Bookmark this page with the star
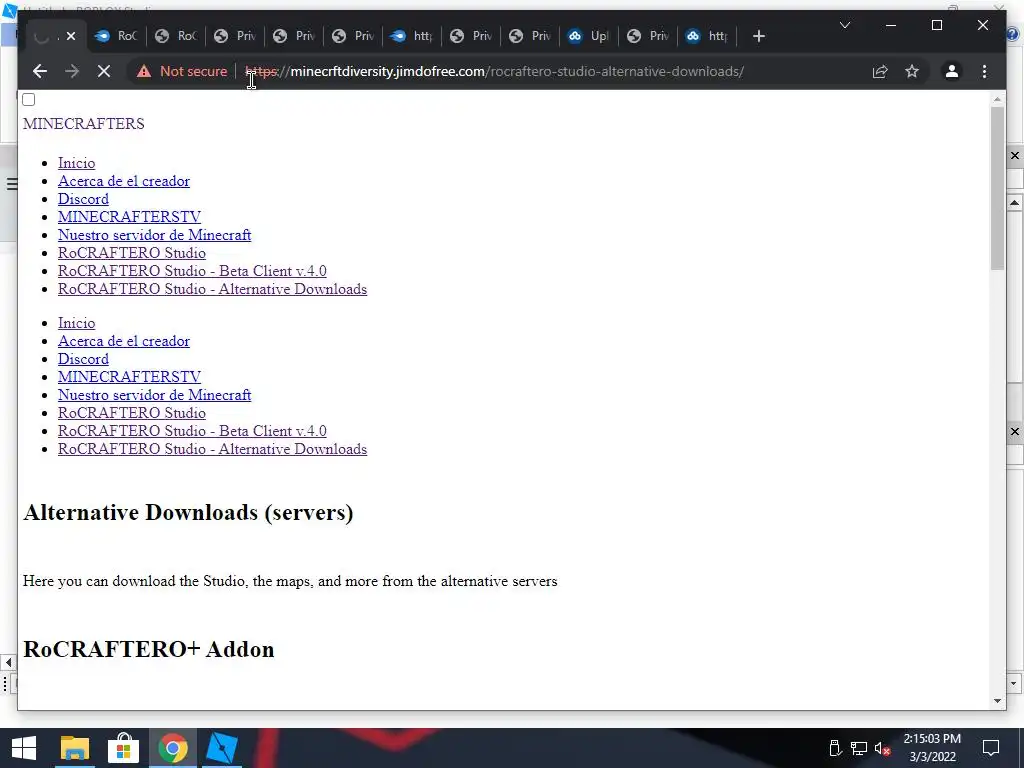 point(912,71)
